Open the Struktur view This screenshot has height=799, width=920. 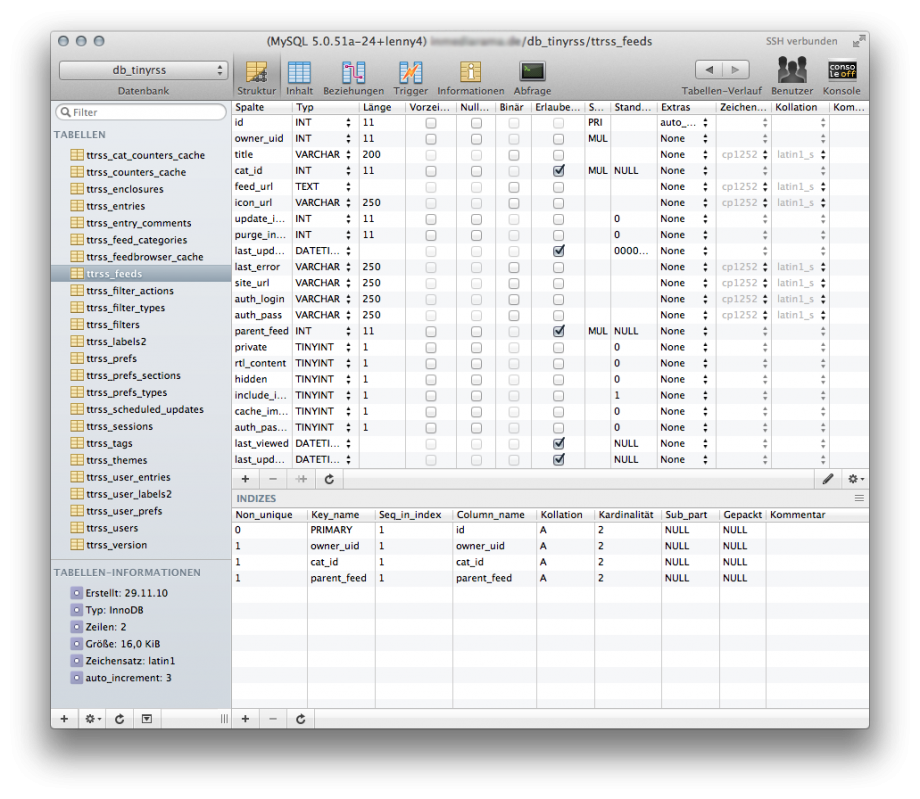click(x=256, y=78)
